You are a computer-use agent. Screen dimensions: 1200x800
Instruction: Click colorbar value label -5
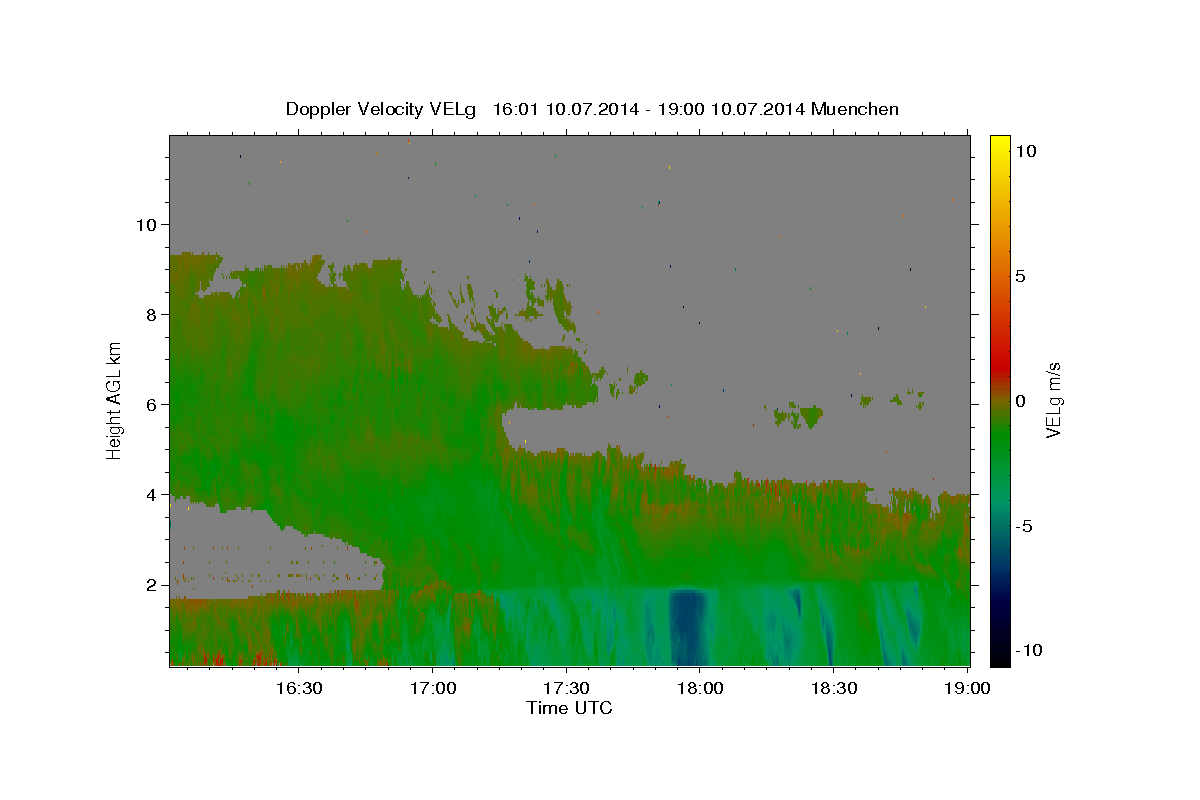1022,526
